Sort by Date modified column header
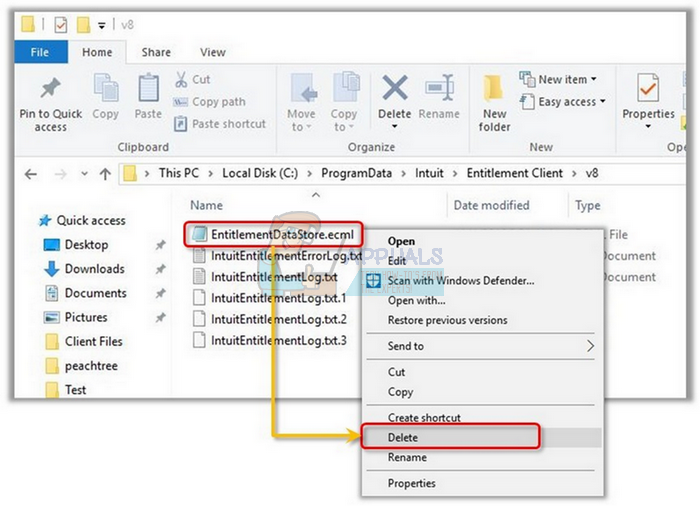Screen dimensions: 700x506 [492, 205]
